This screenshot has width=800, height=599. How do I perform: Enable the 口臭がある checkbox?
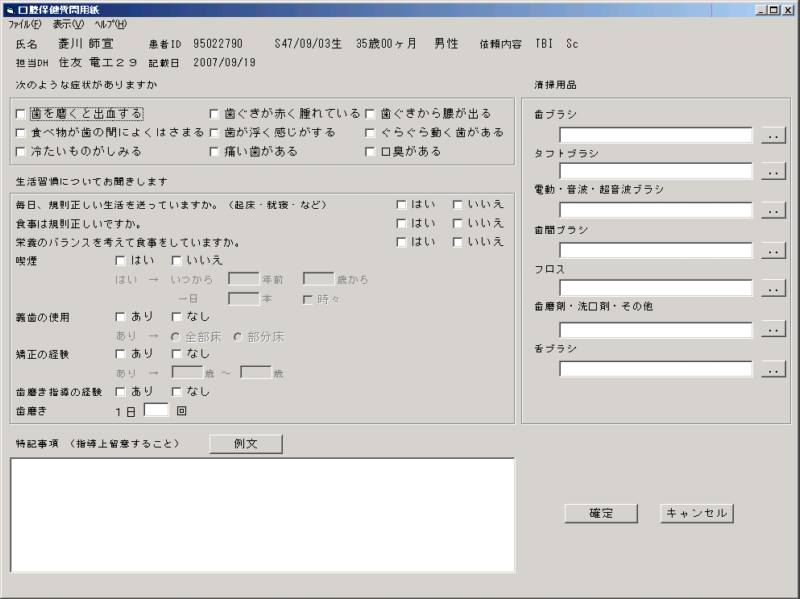[371, 152]
